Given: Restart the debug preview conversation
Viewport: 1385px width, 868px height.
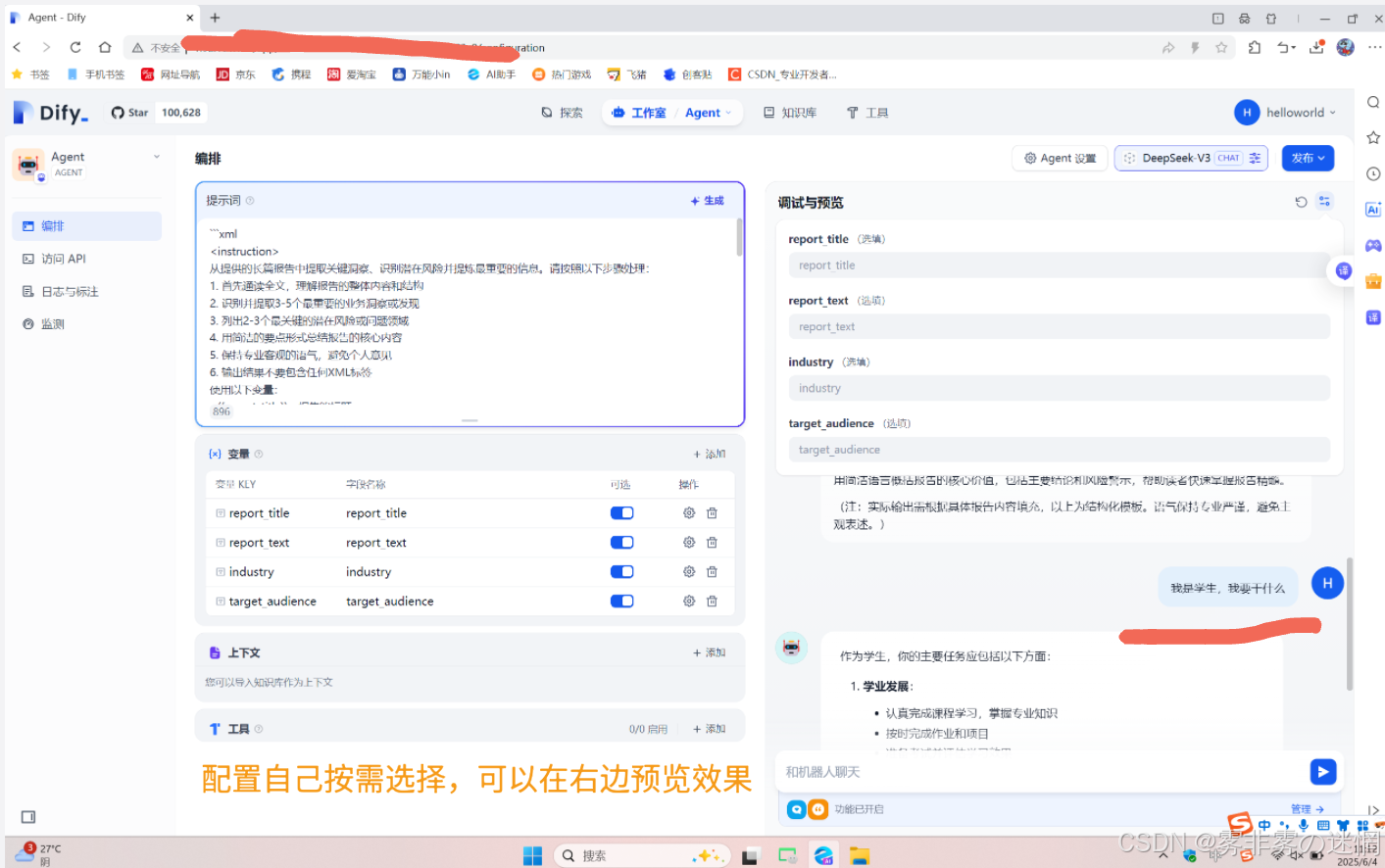Looking at the screenshot, I should click(x=1301, y=202).
